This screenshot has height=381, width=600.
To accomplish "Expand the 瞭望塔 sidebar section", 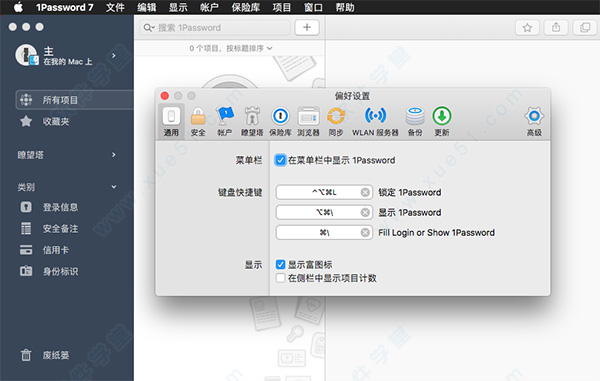I will click(114, 155).
